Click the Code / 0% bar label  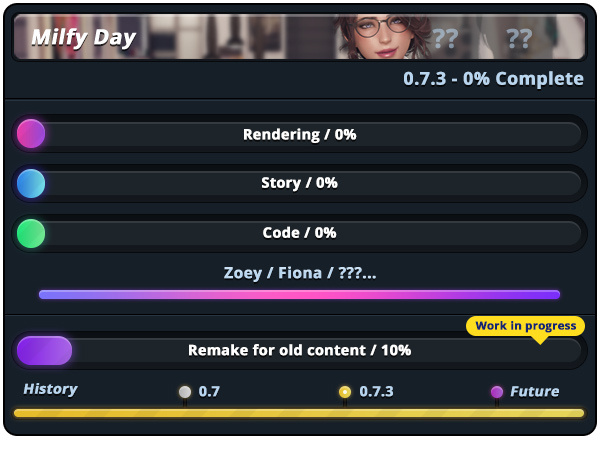(x=300, y=233)
